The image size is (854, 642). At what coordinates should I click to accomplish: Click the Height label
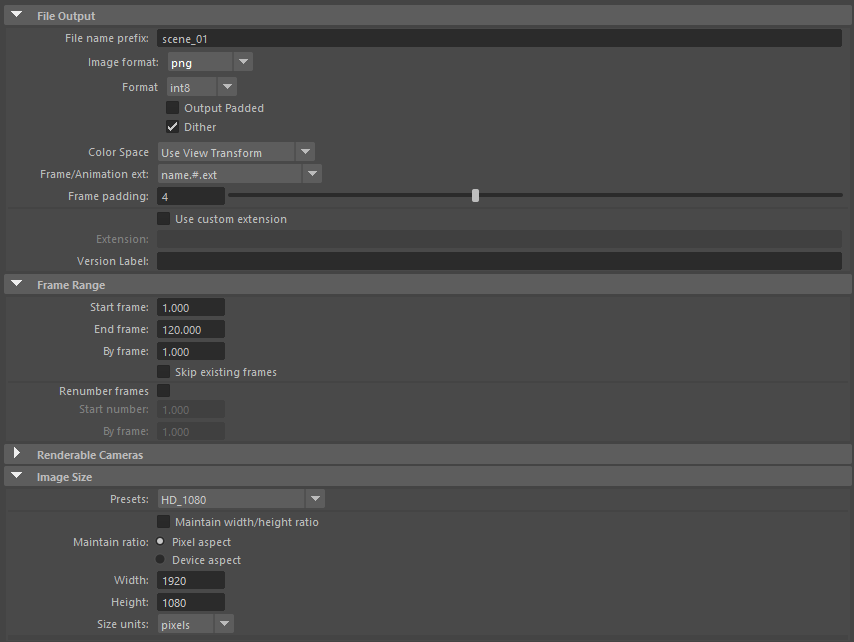tap(130, 602)
